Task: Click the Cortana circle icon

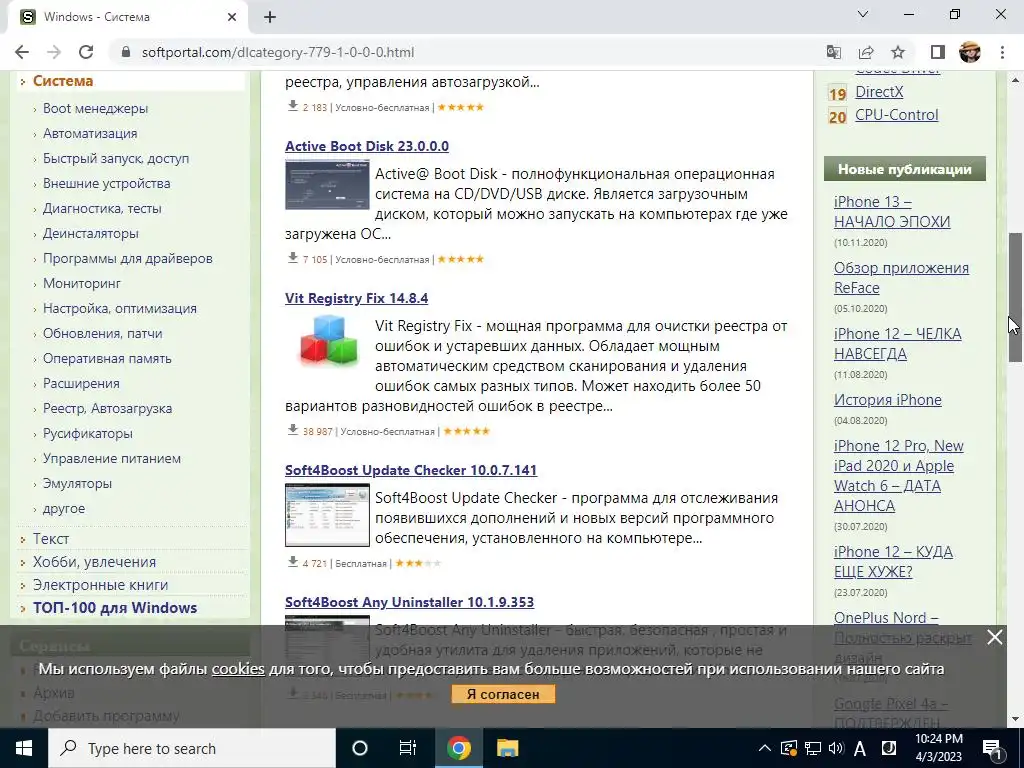Action: pyautogui.click(x=359, y=748)
